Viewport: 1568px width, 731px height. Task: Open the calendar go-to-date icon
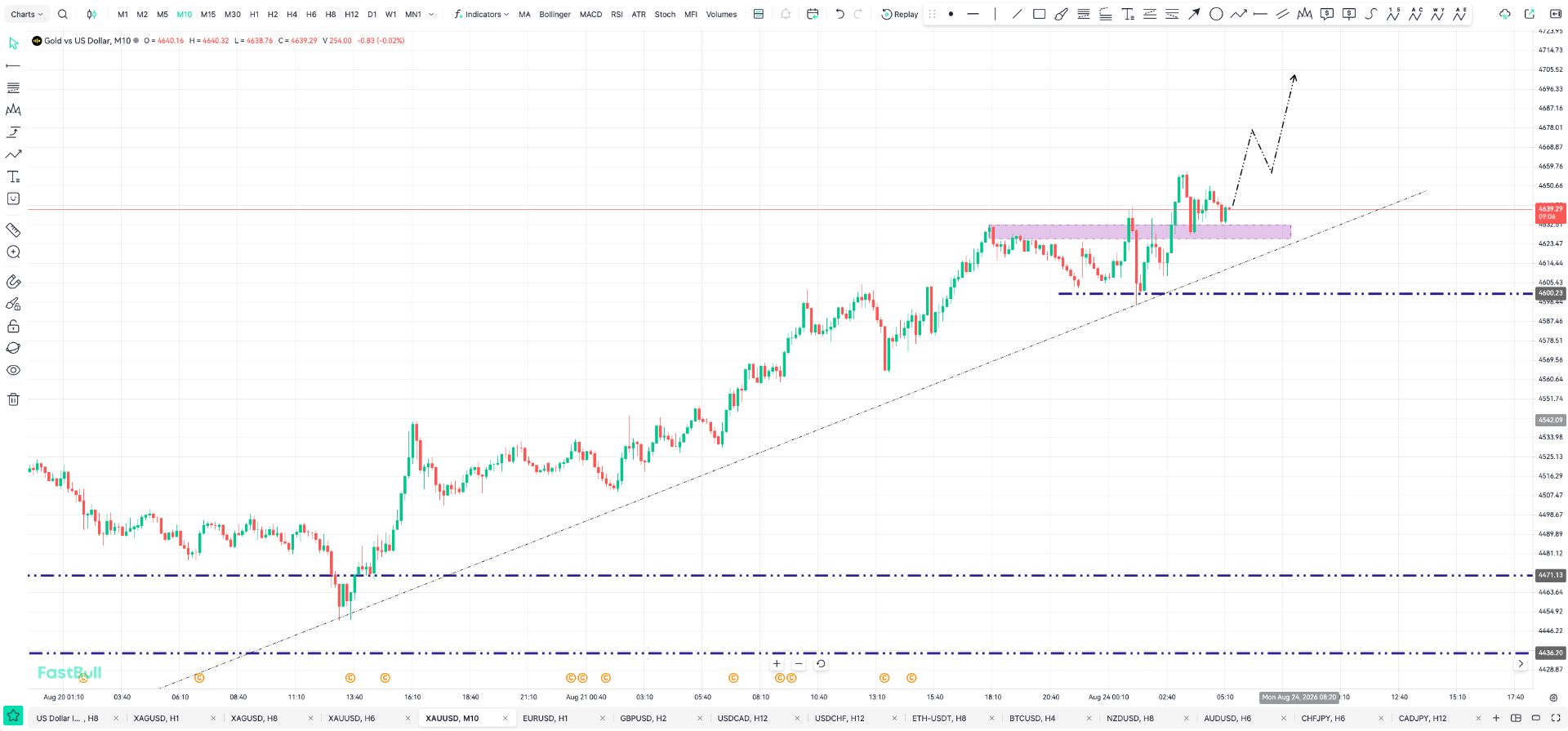coord(813,14)
